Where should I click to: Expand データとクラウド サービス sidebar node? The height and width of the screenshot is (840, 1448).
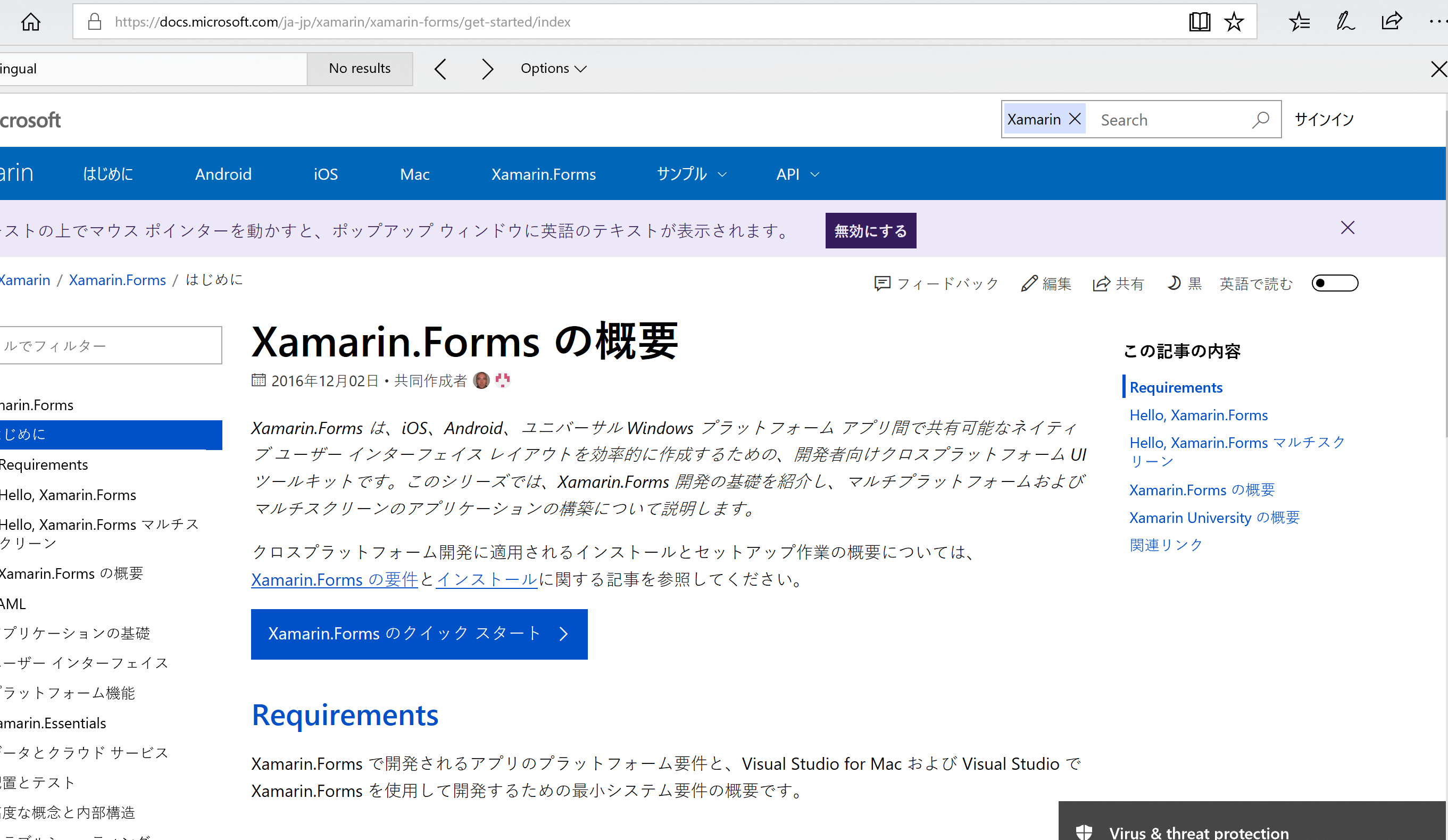click(85, 753)
